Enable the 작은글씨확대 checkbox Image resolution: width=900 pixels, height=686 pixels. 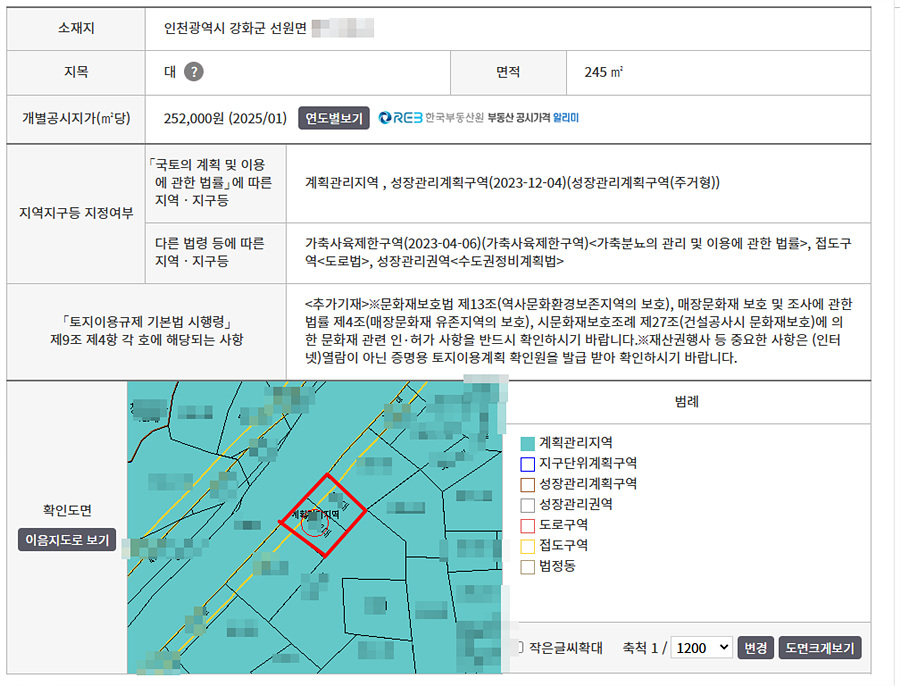tap(518, 648)
